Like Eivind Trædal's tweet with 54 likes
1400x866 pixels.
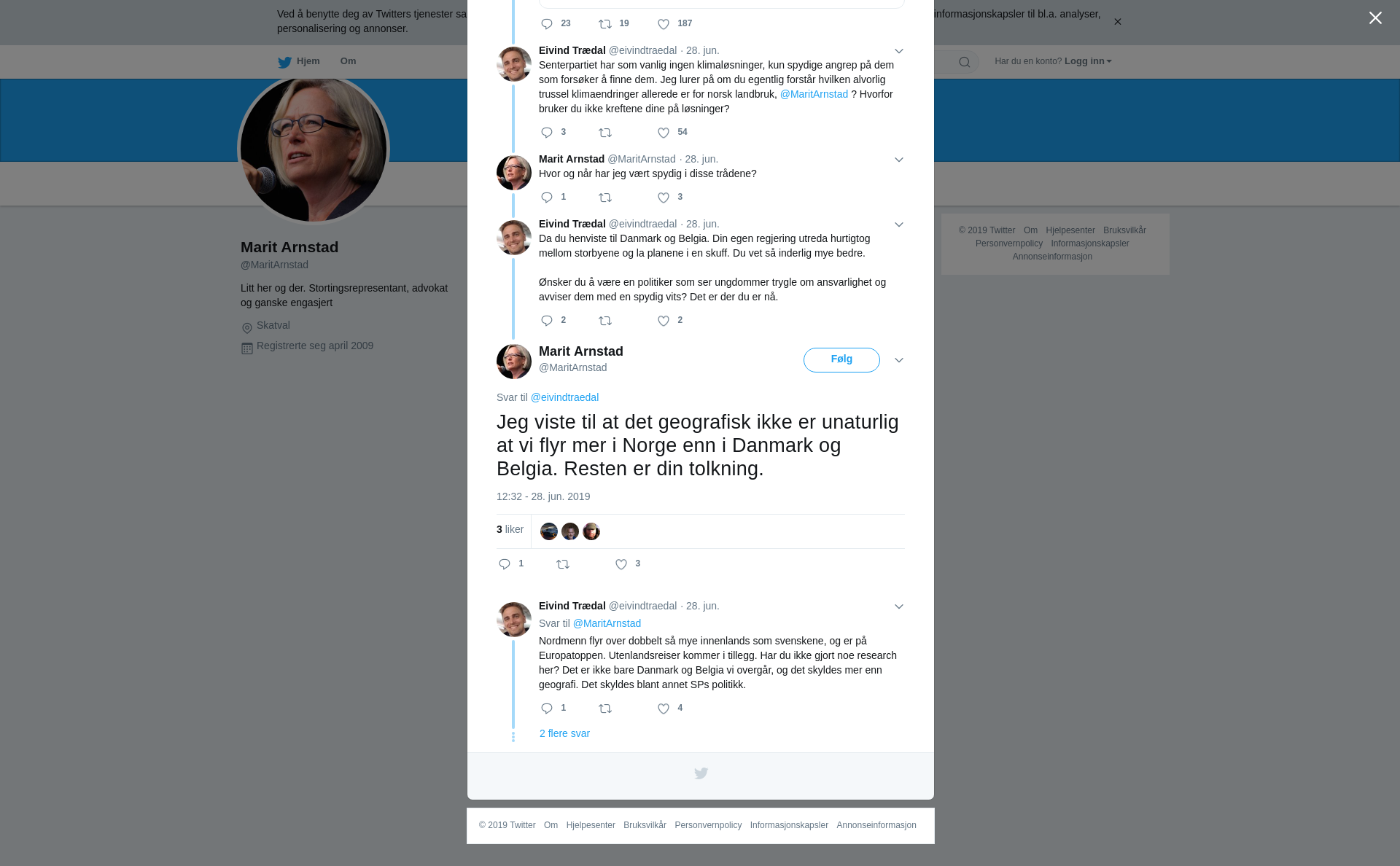coord(664,133)
